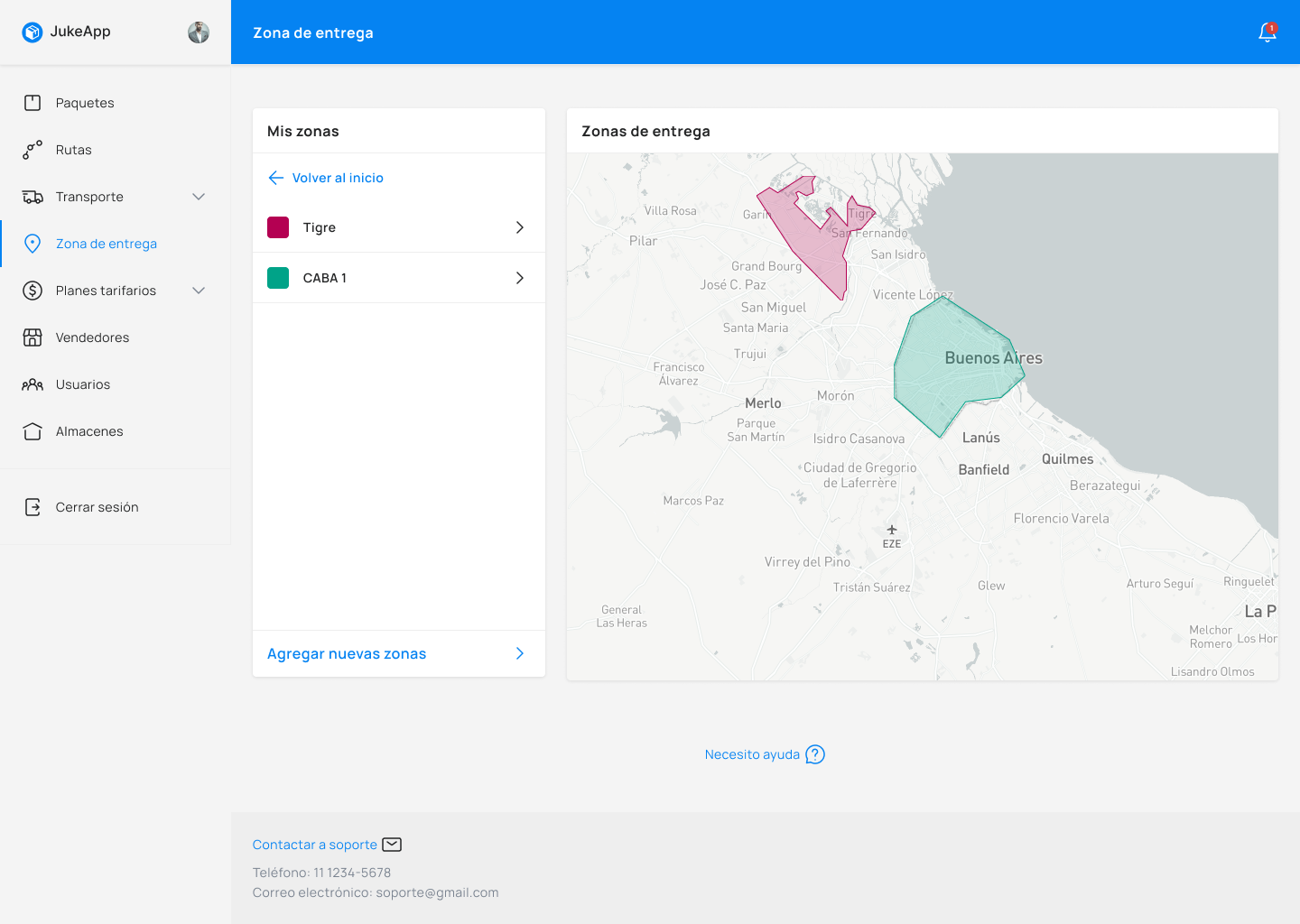Expand the Planes tarifarios chevron
The width and height of the screenshot is (1300, 924).
[x=199, y=291]
